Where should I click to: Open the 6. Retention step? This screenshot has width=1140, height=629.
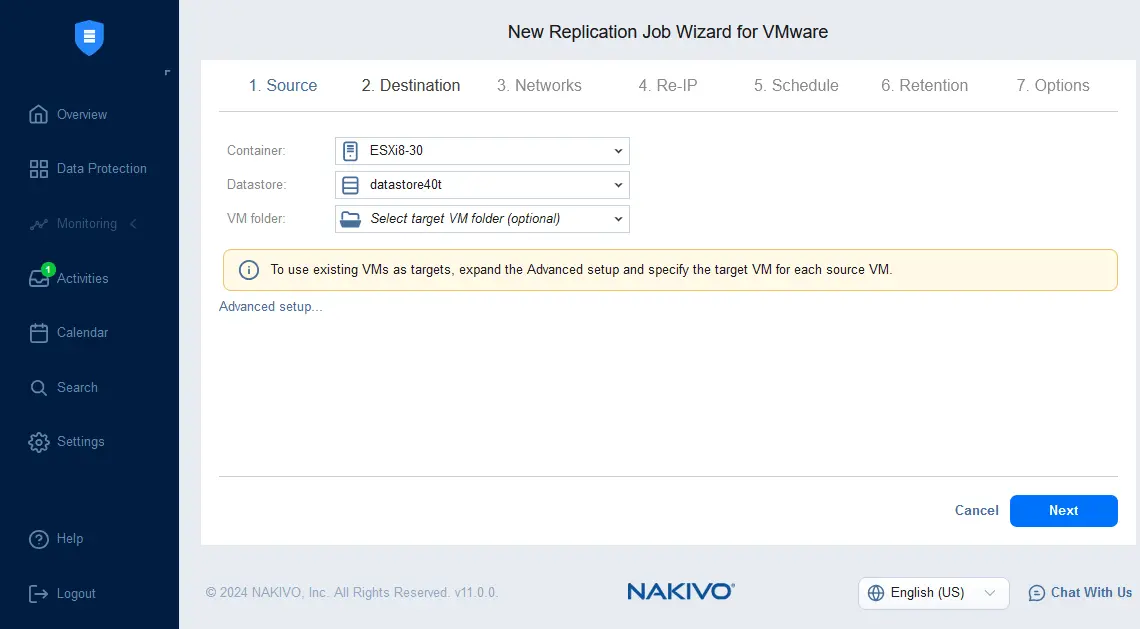pyautogui.click(x=925, y=86)
